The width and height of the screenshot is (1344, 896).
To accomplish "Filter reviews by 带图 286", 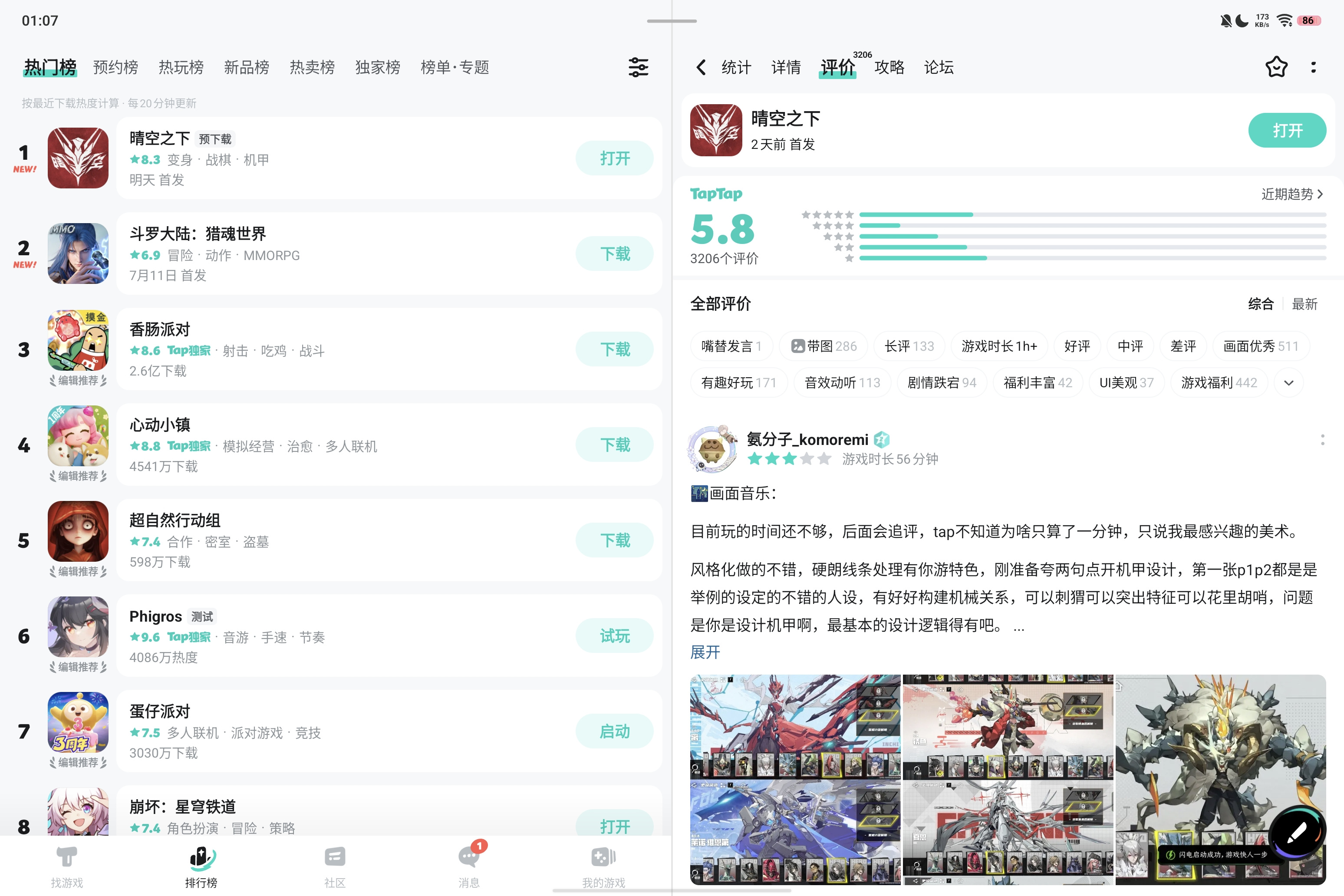I will click(824, 346).
